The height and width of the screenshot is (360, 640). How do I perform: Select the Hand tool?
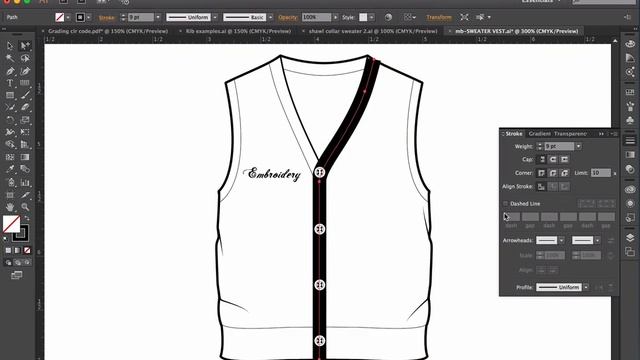pos(10,207)
